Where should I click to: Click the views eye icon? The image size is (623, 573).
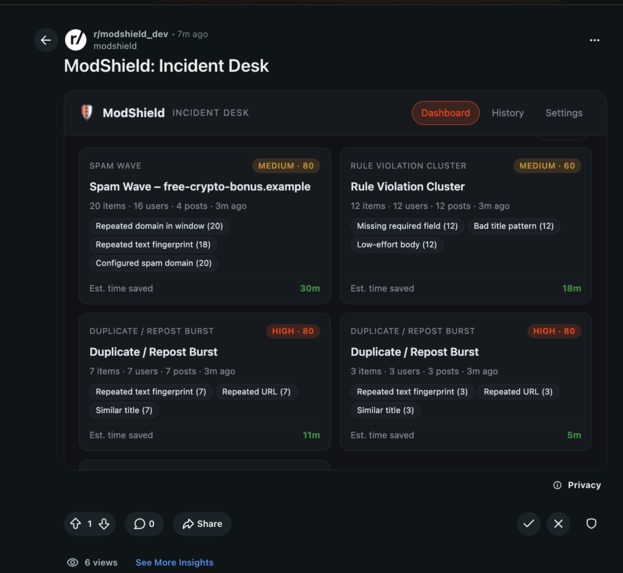pyautogui.click(x=72, y=562)
